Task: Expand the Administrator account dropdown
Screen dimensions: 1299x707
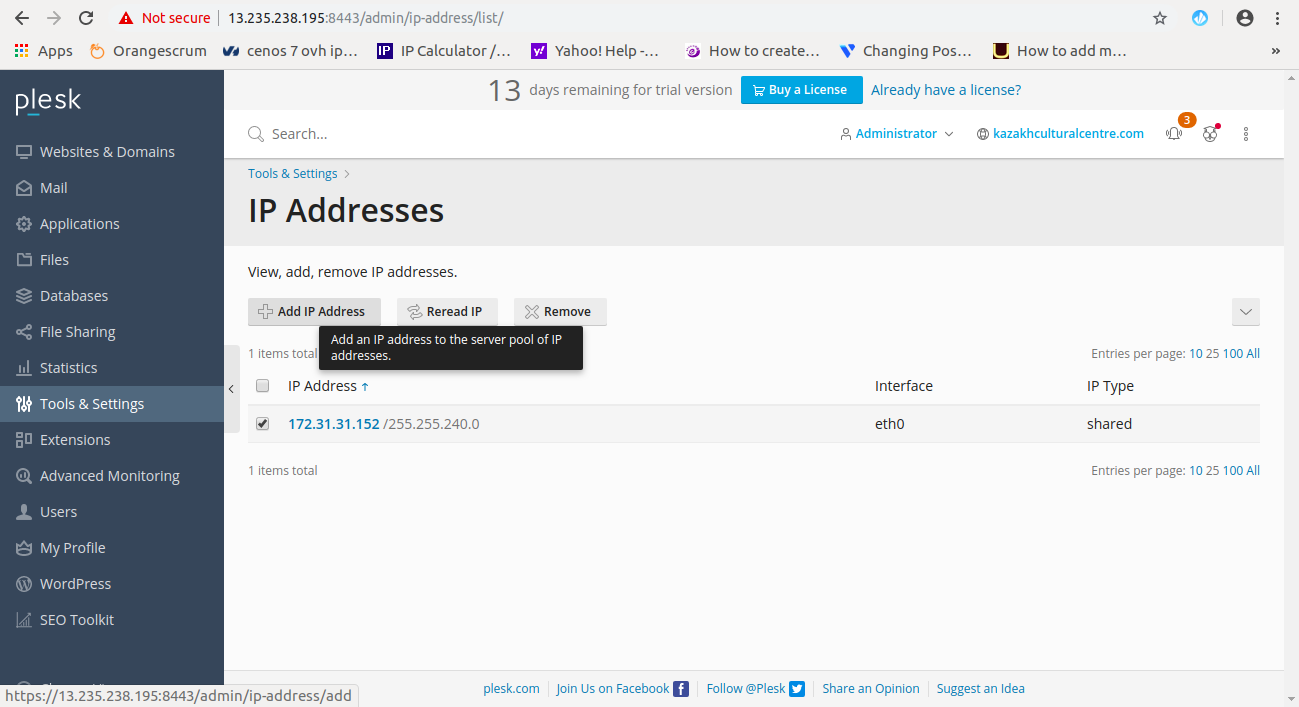Action: pos(897,134)
